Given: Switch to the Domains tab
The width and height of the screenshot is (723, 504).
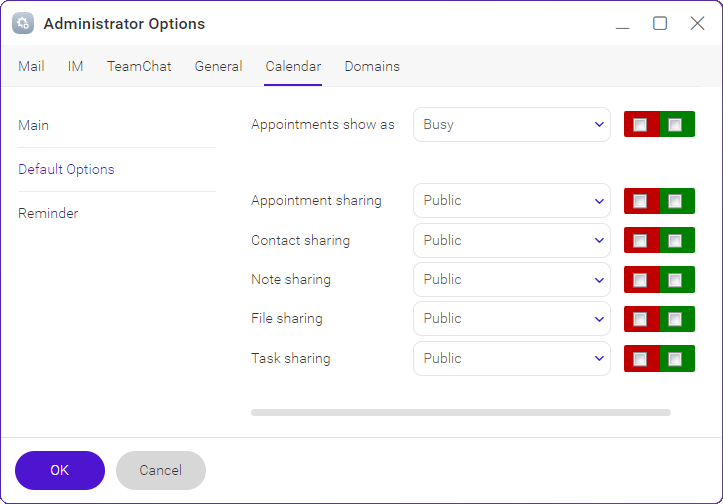Looking at the screenshot, I should coord(372,66).
